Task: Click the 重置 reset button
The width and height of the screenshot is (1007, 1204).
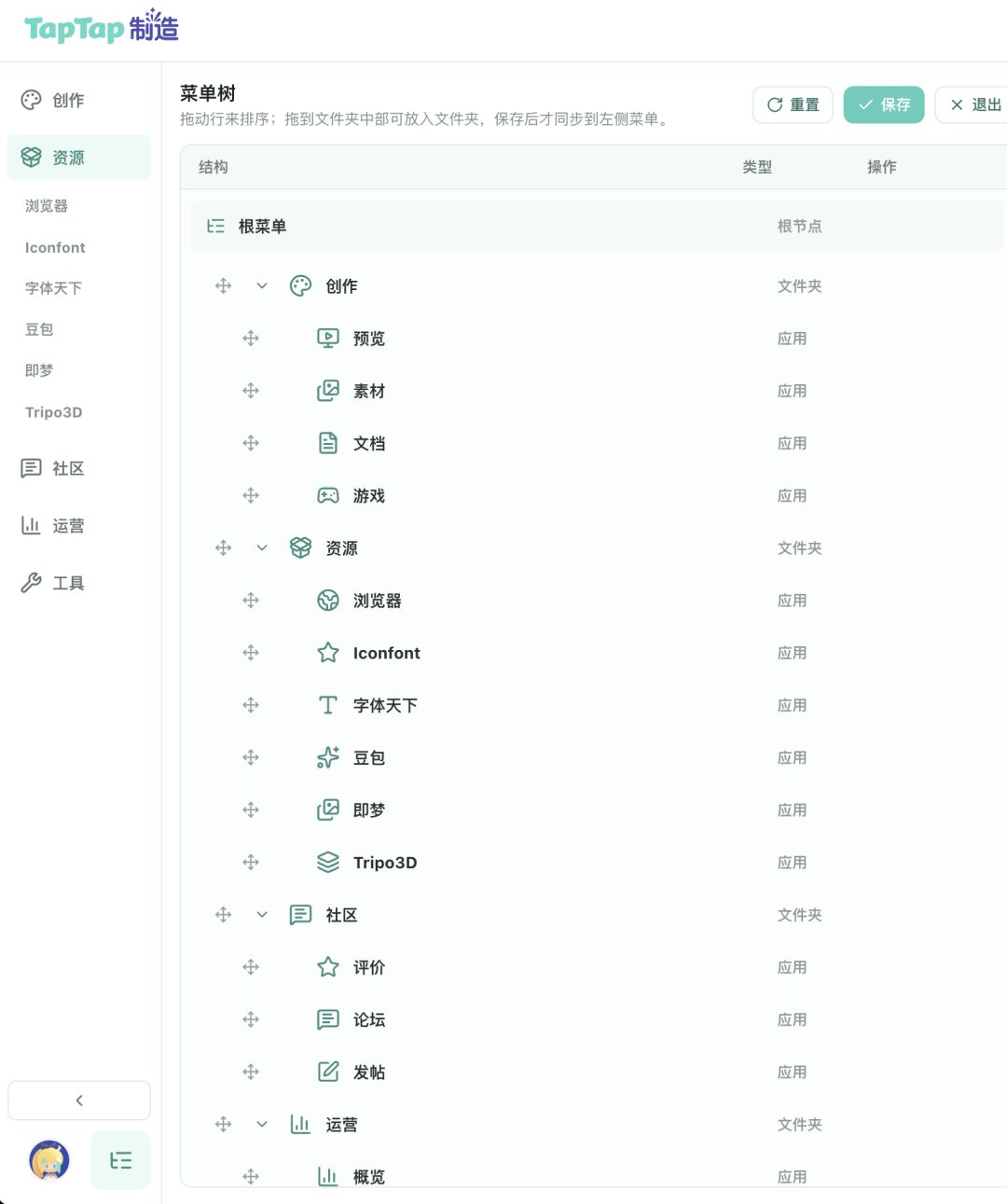Action: pos(793,104)
